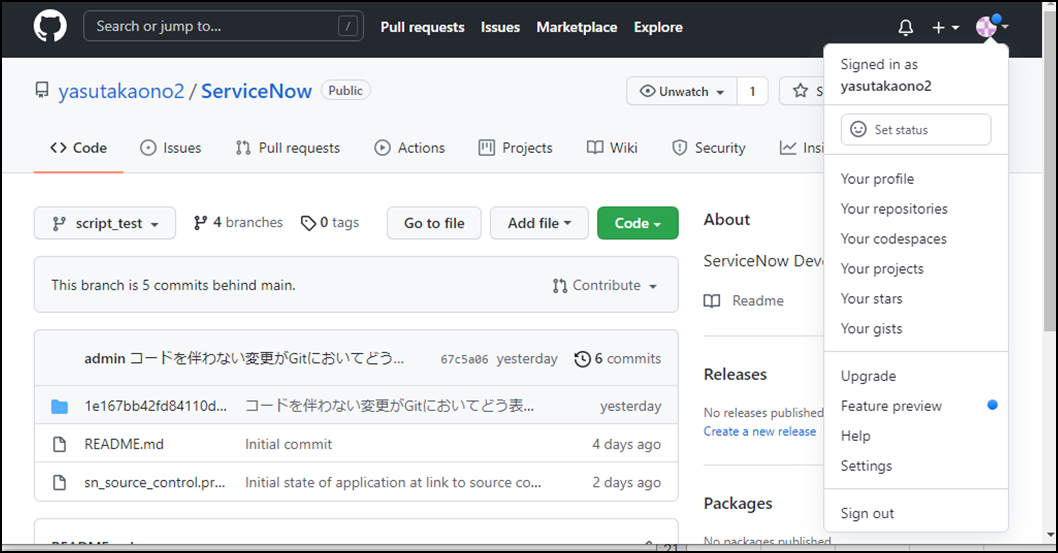Click the slash shortcut icon in search box
The width and height of the screenshot is (1058, 553).
[347, 26]
